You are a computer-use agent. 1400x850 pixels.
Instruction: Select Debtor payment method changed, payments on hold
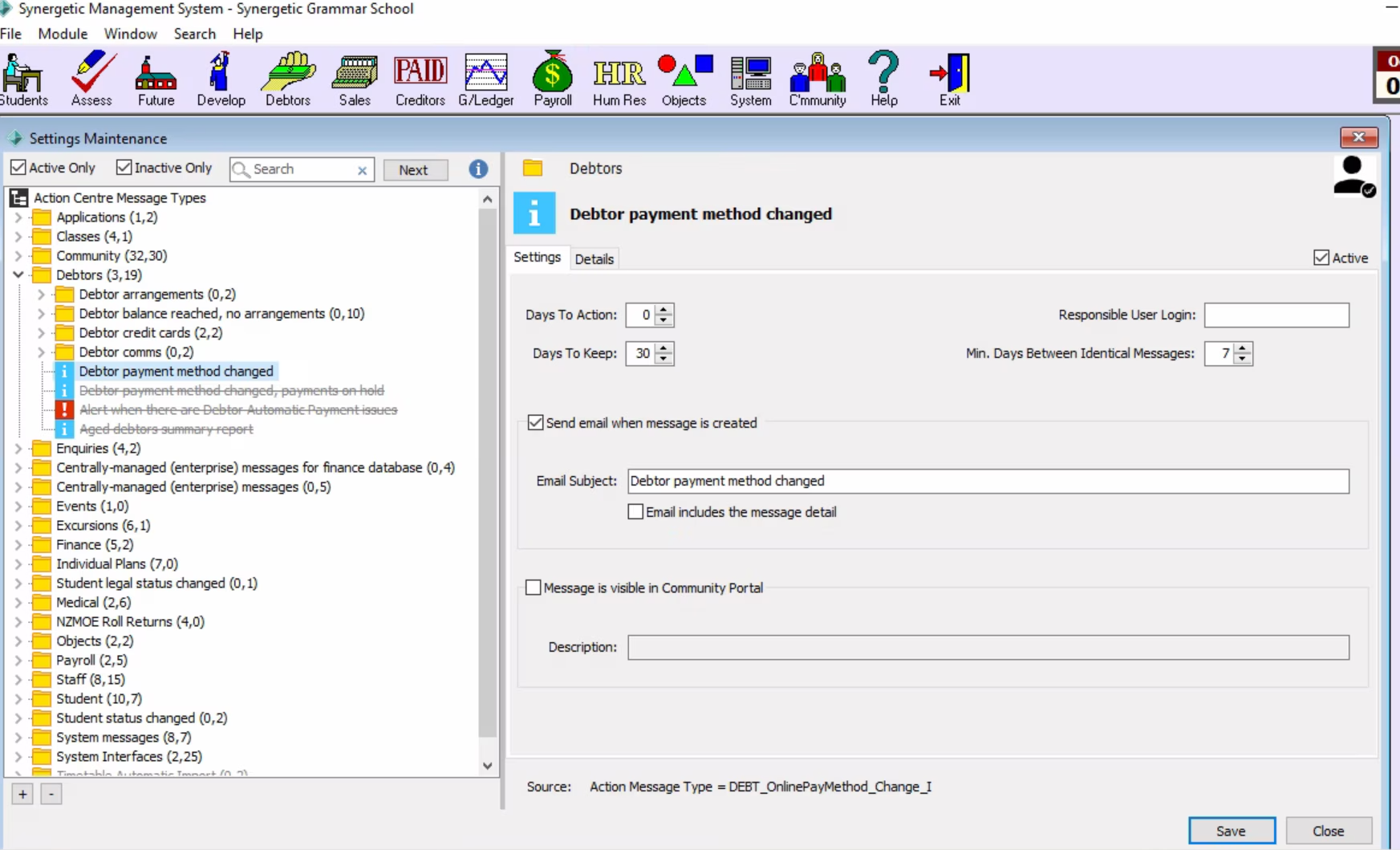232,390
